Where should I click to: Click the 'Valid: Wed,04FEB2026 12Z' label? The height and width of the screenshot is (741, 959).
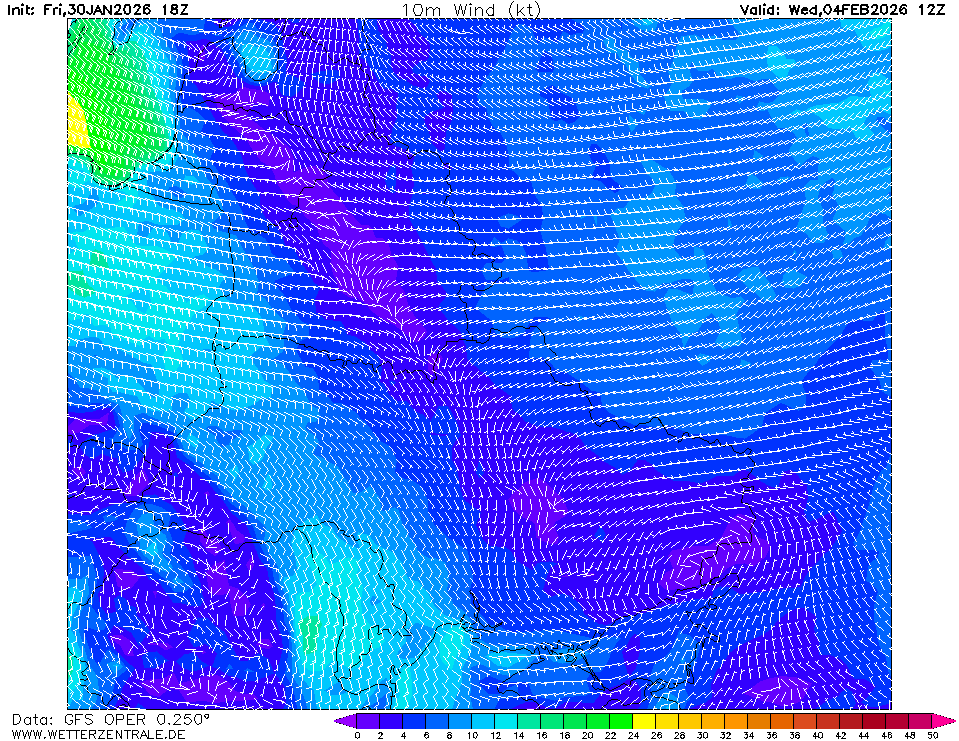tap(841, 9)
